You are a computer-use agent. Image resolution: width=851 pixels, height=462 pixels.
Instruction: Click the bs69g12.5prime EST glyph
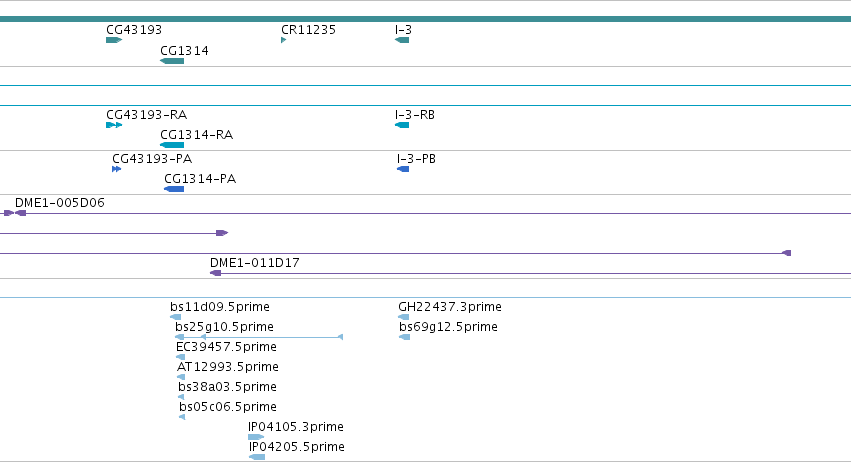(404, 337)
